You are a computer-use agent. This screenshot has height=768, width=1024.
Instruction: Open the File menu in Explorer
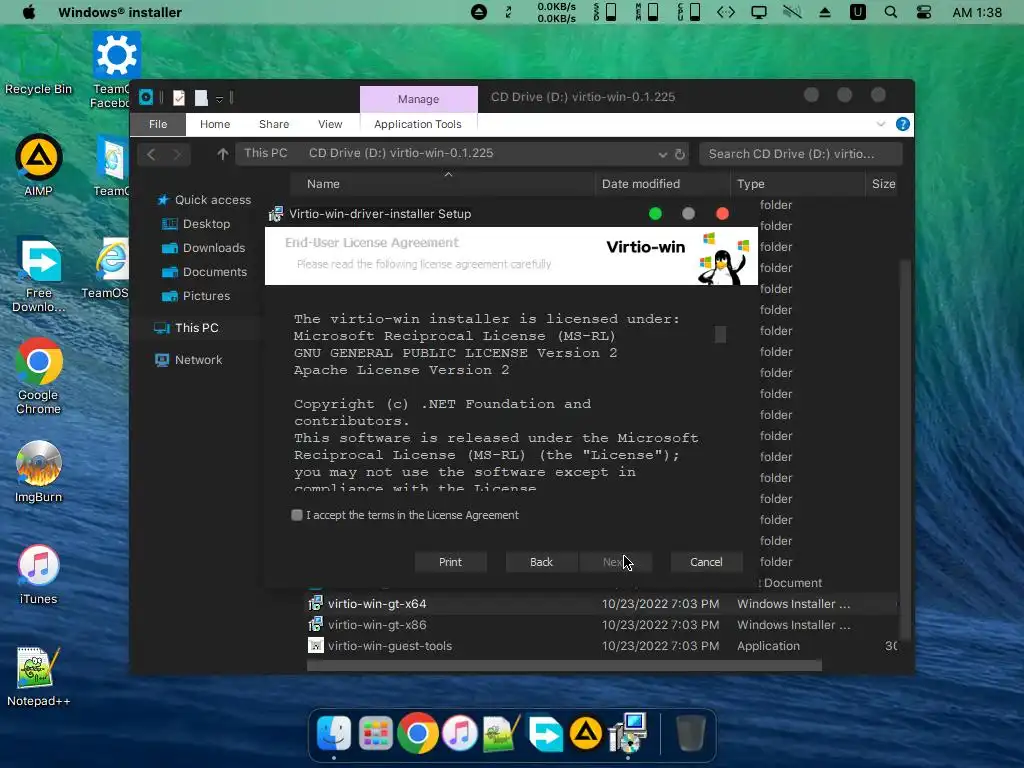(158, 124)
